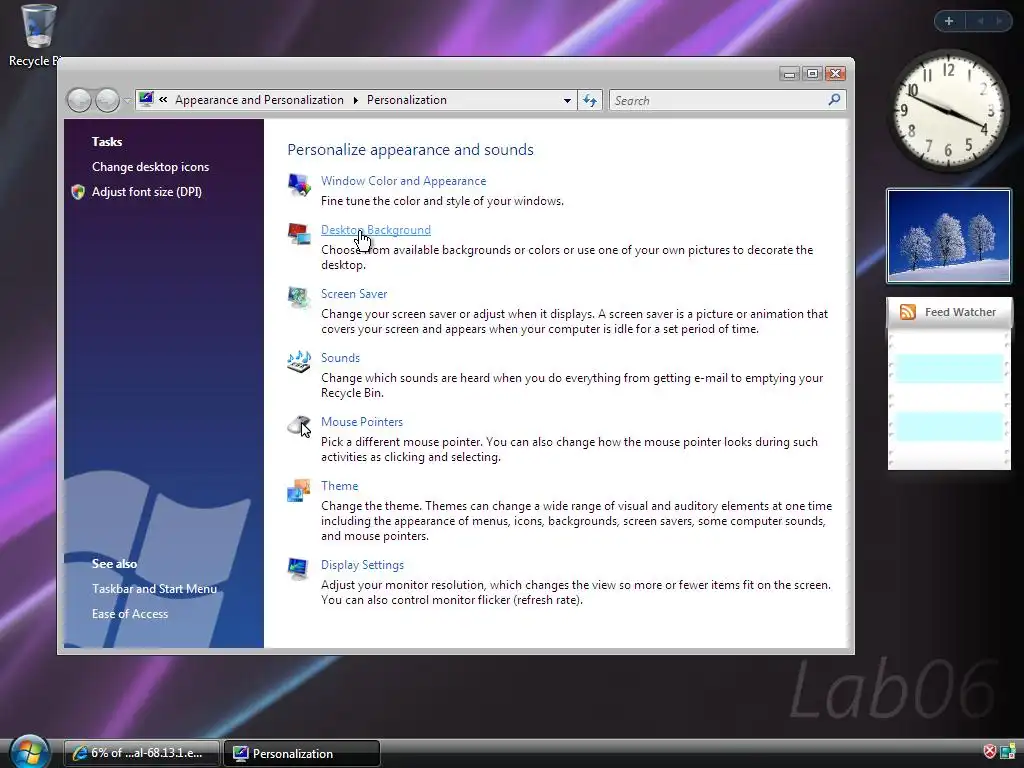Click the Display Settings monitor icon

[x=299, y=568]
